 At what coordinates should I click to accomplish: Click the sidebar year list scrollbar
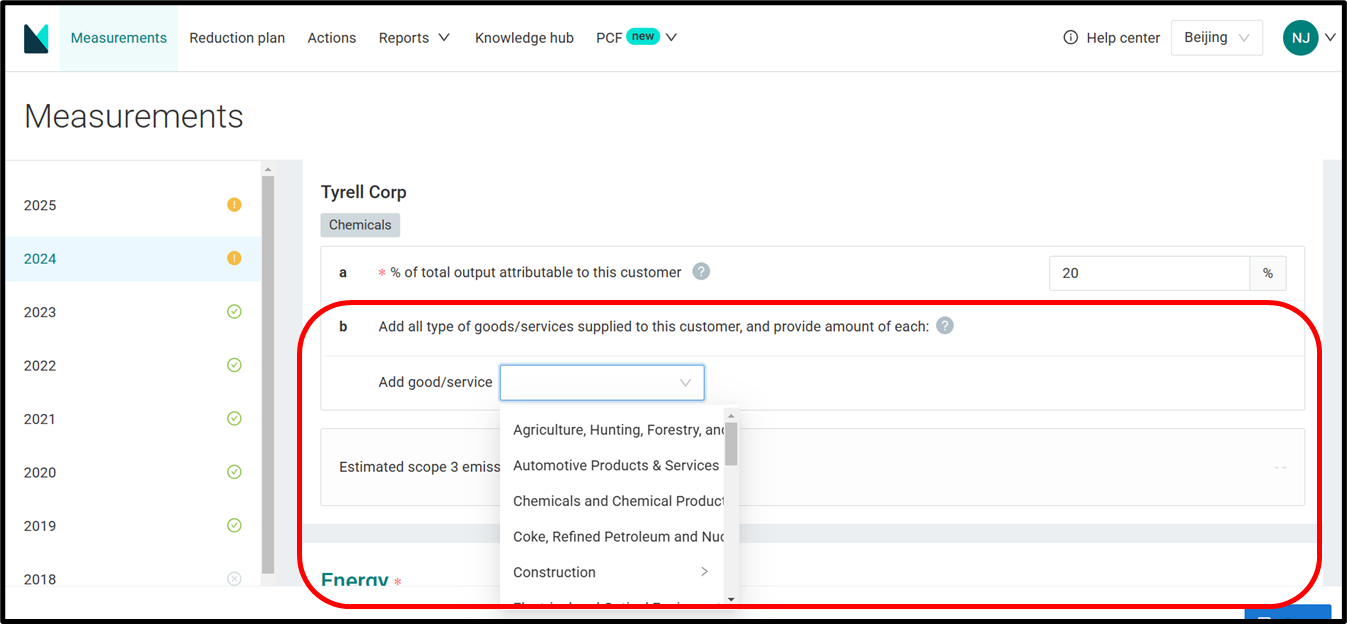[268, 375]
